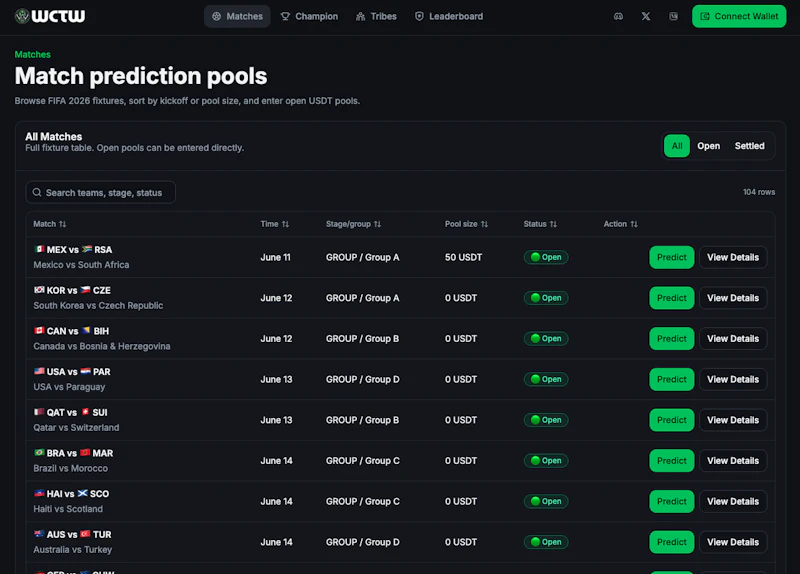
Task: Click the Matches breadcrumb link
Action: coord(33,55)
